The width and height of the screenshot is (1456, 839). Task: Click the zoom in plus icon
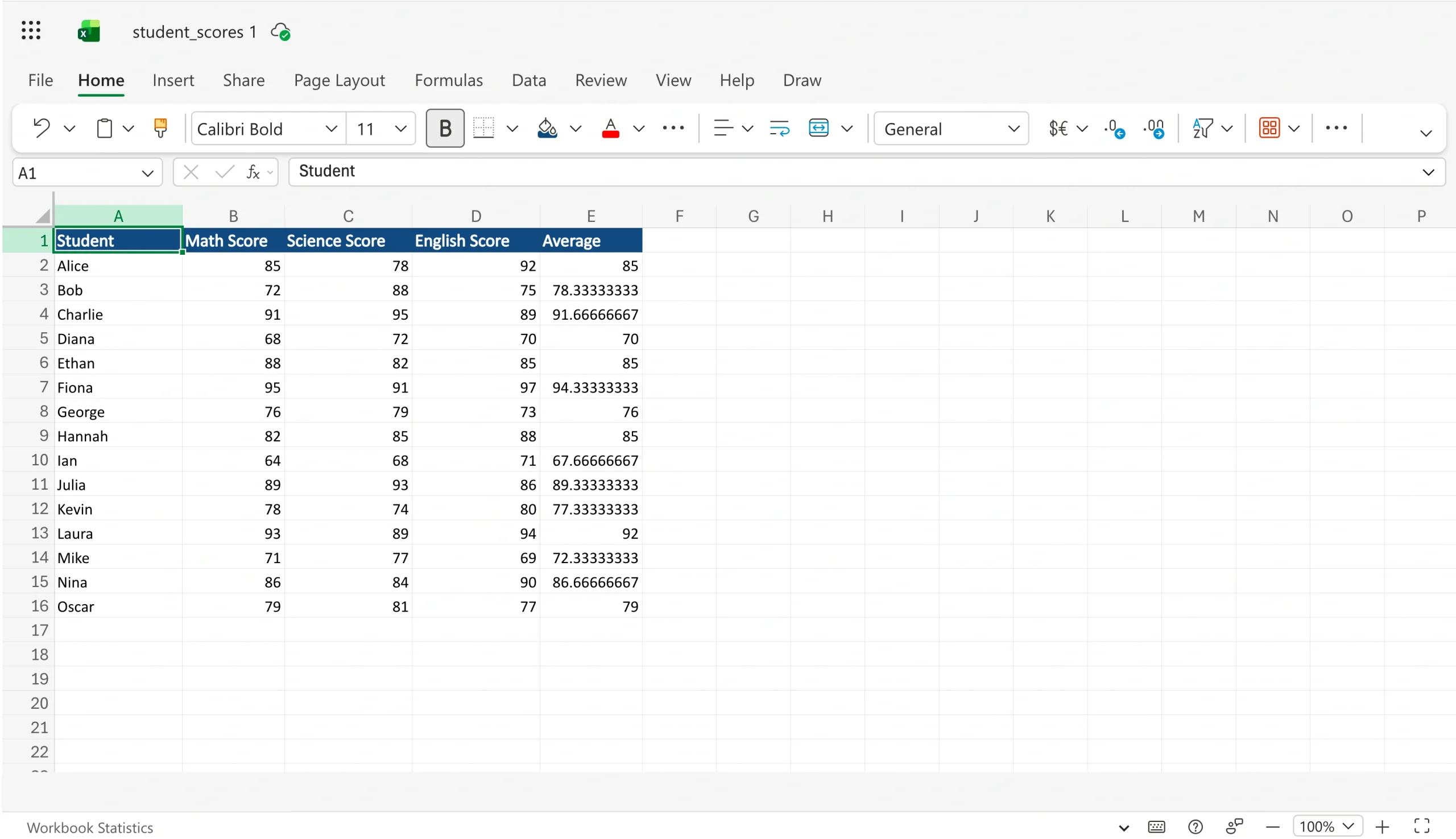coord(1381,827)
